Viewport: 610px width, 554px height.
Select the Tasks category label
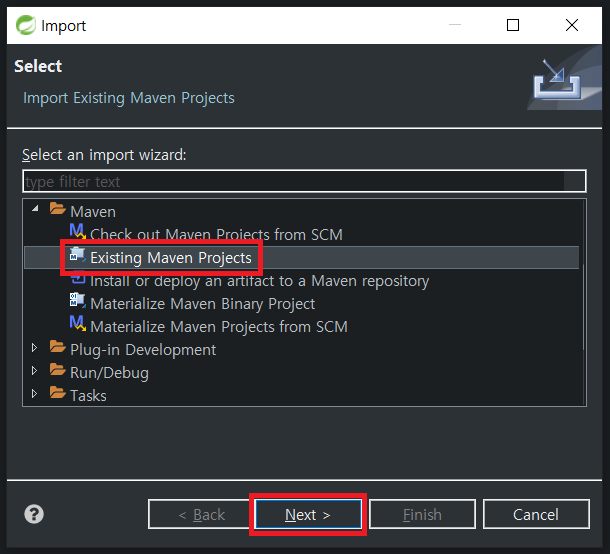click(x=88, y=395)
